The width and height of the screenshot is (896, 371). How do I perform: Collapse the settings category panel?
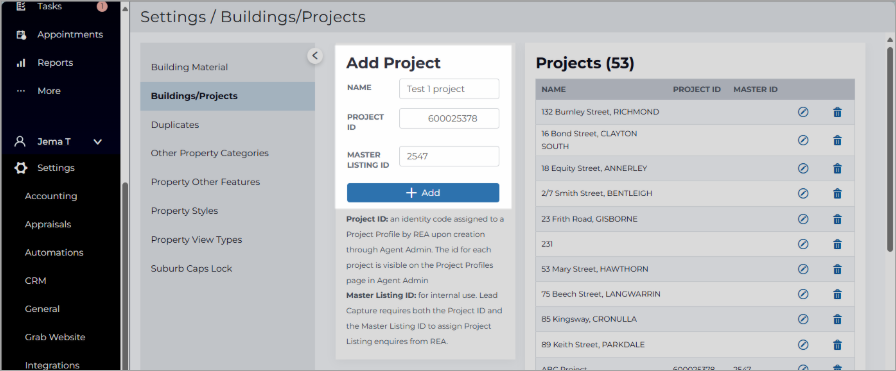(x=315, y=55)
